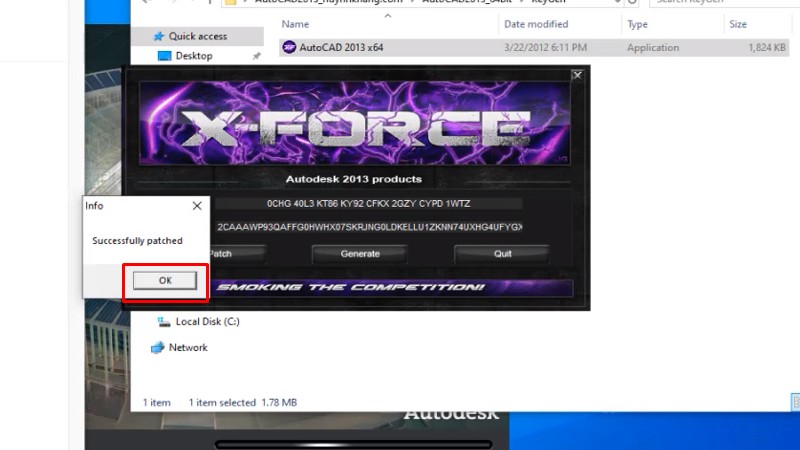The width and height of the screenshot is (800, 450).
Task: Close the X-Force window
Action: (577, 75)
